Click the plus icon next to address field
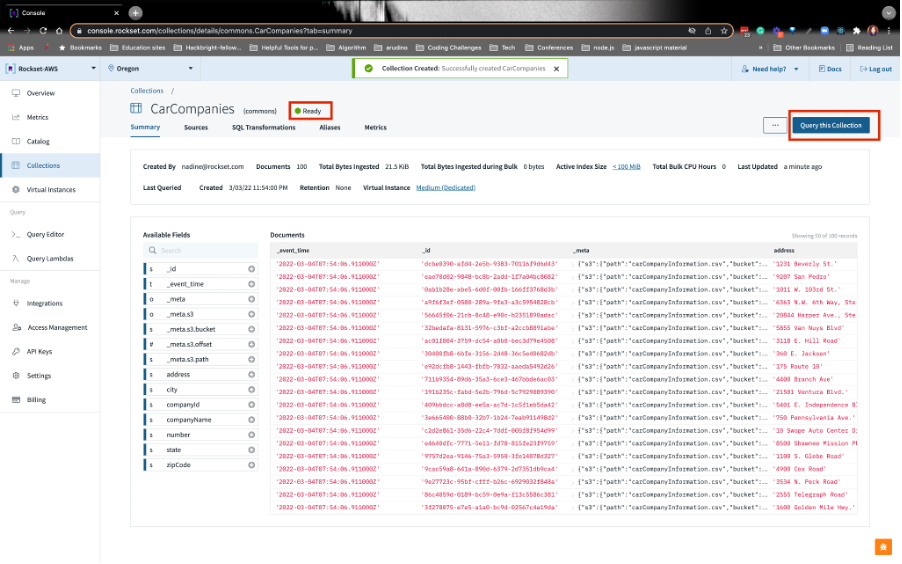This screenshot has height=564, width=902. (x=251, y=375)
